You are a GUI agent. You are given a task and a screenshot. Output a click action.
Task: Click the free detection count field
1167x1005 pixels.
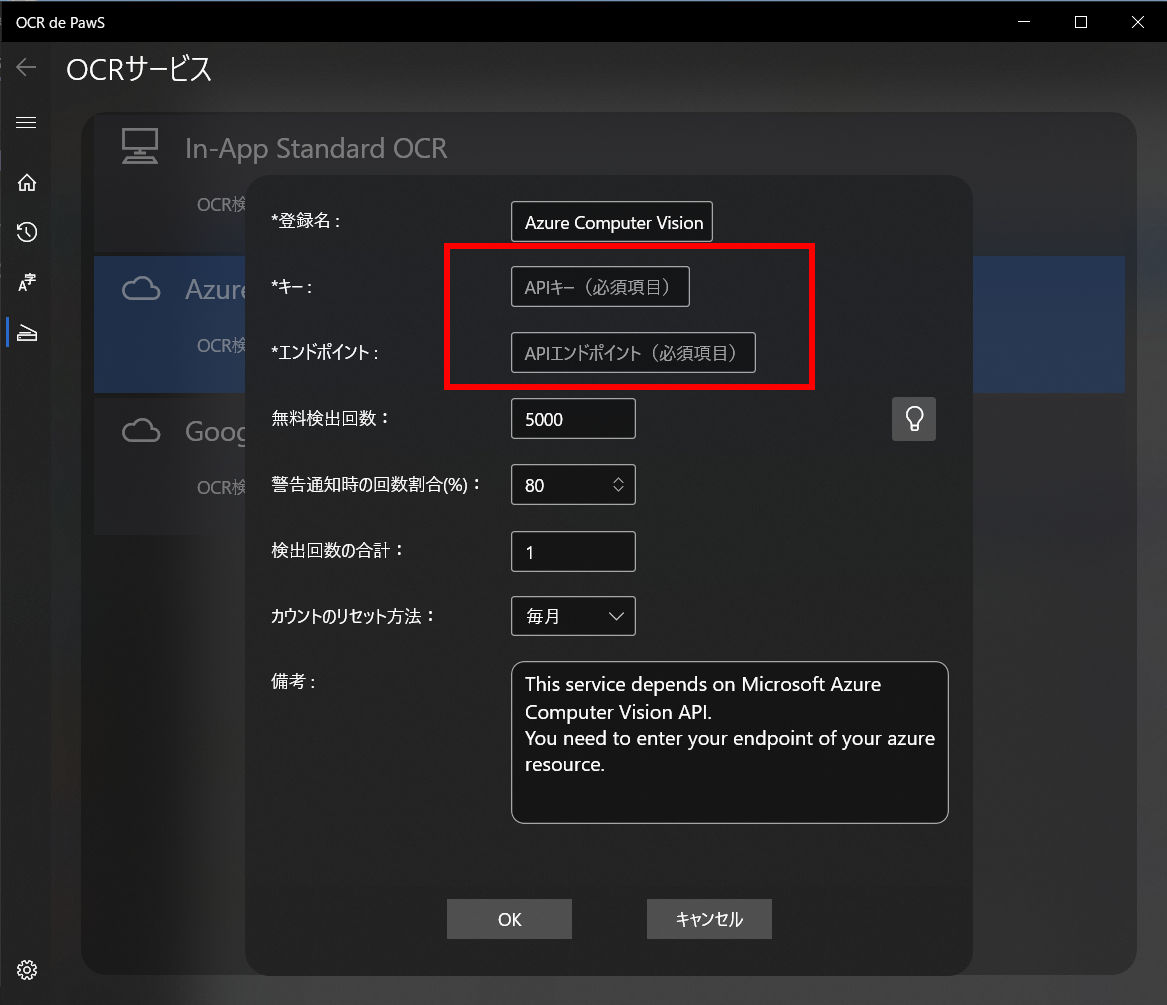572,419
